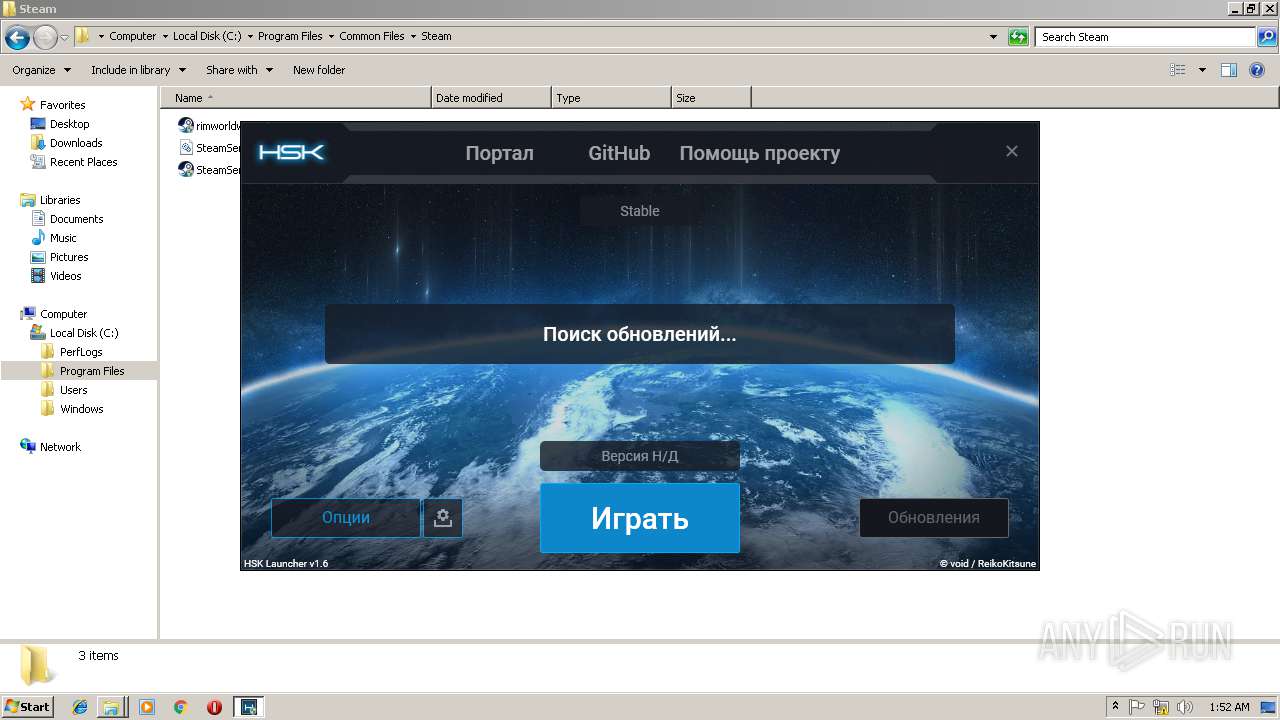
Task: Click New folder in toolbar
Action: point(319,70)
